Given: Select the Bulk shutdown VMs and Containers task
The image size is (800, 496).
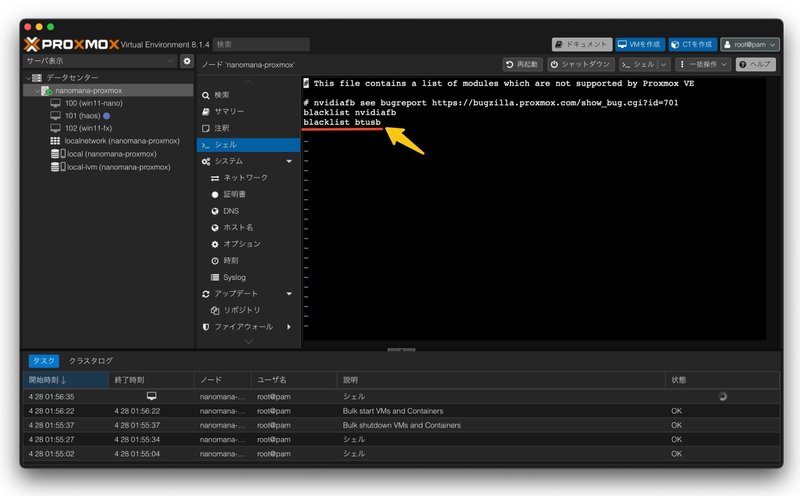Looking at the screenshot, I should click(x=402, y=425).
